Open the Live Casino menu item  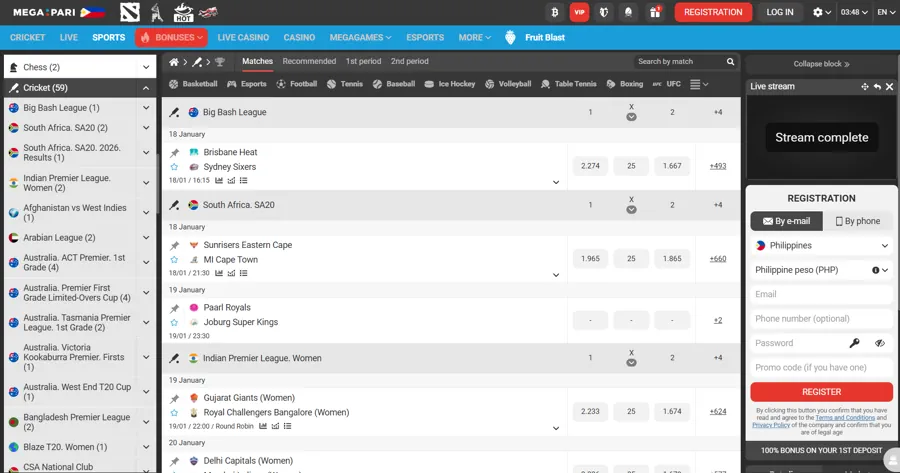243,38
